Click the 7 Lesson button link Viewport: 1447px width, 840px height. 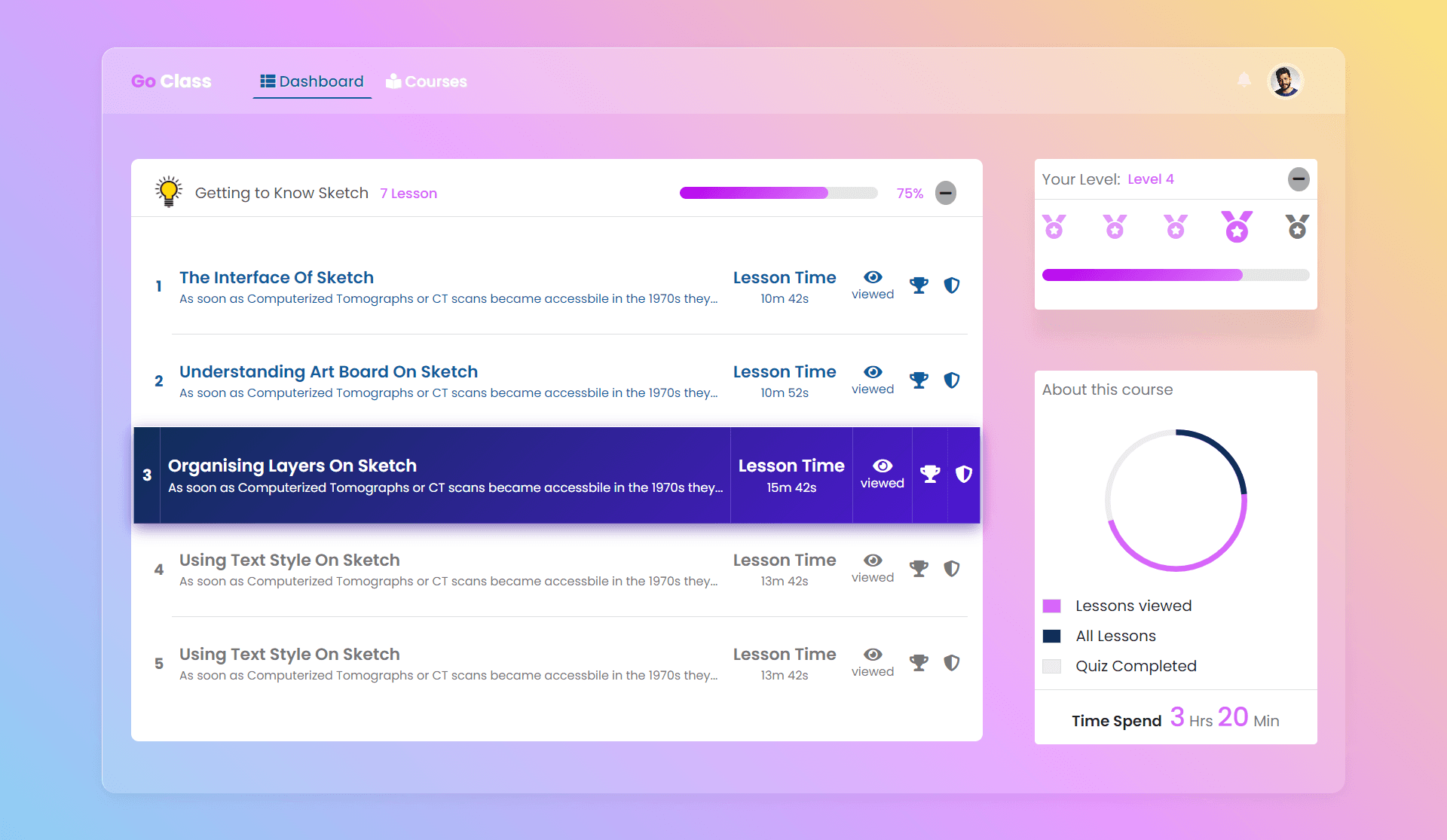point(408,193)
